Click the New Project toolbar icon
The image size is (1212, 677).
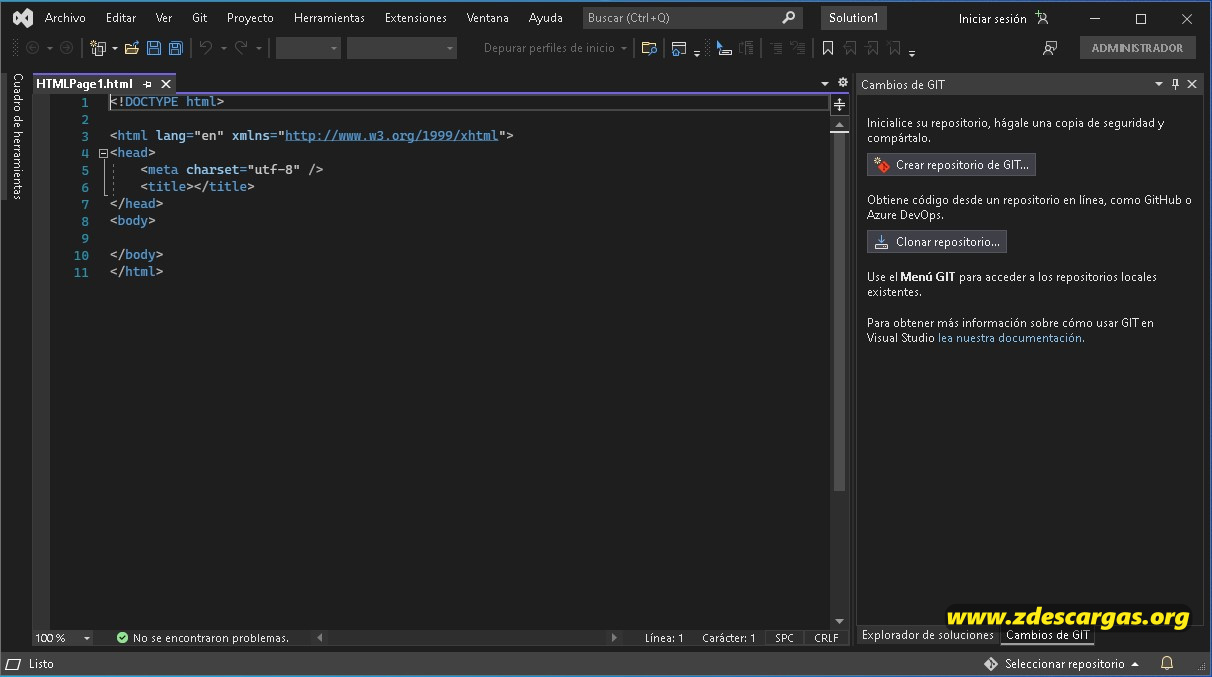(x=98, y=48)
